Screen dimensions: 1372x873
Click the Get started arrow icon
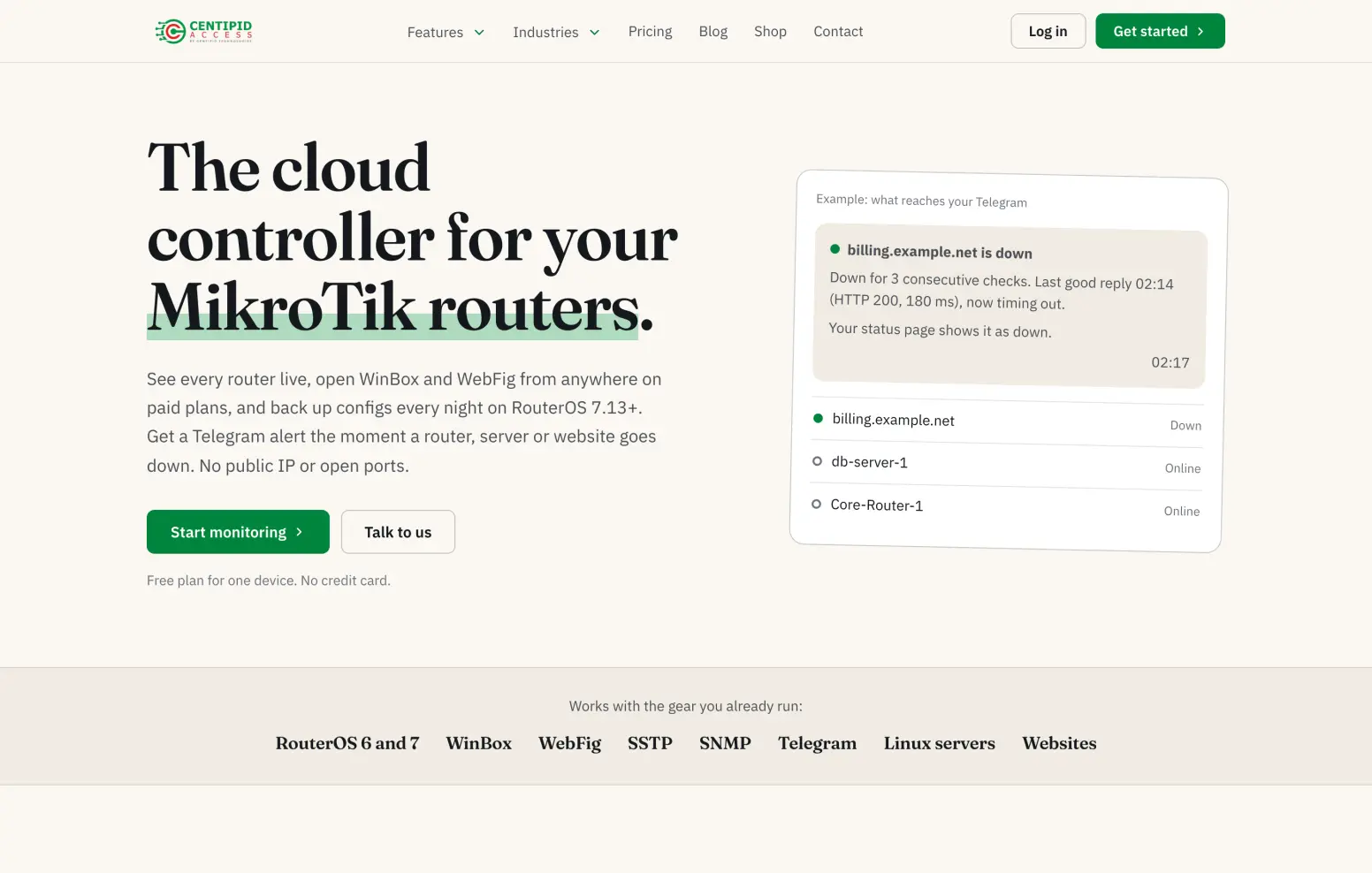point(1200,31)
